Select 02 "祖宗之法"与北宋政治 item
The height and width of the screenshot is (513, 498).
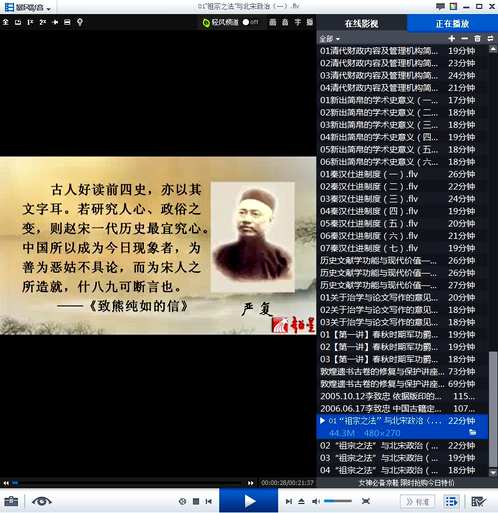point(402,446)
